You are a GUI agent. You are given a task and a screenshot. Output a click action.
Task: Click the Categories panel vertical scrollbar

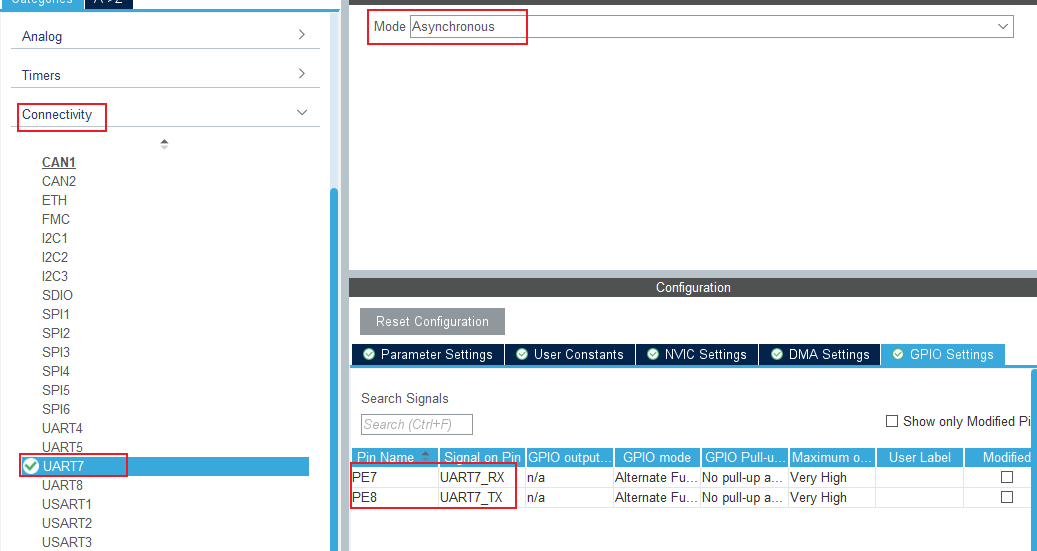(x=334, y=369)
